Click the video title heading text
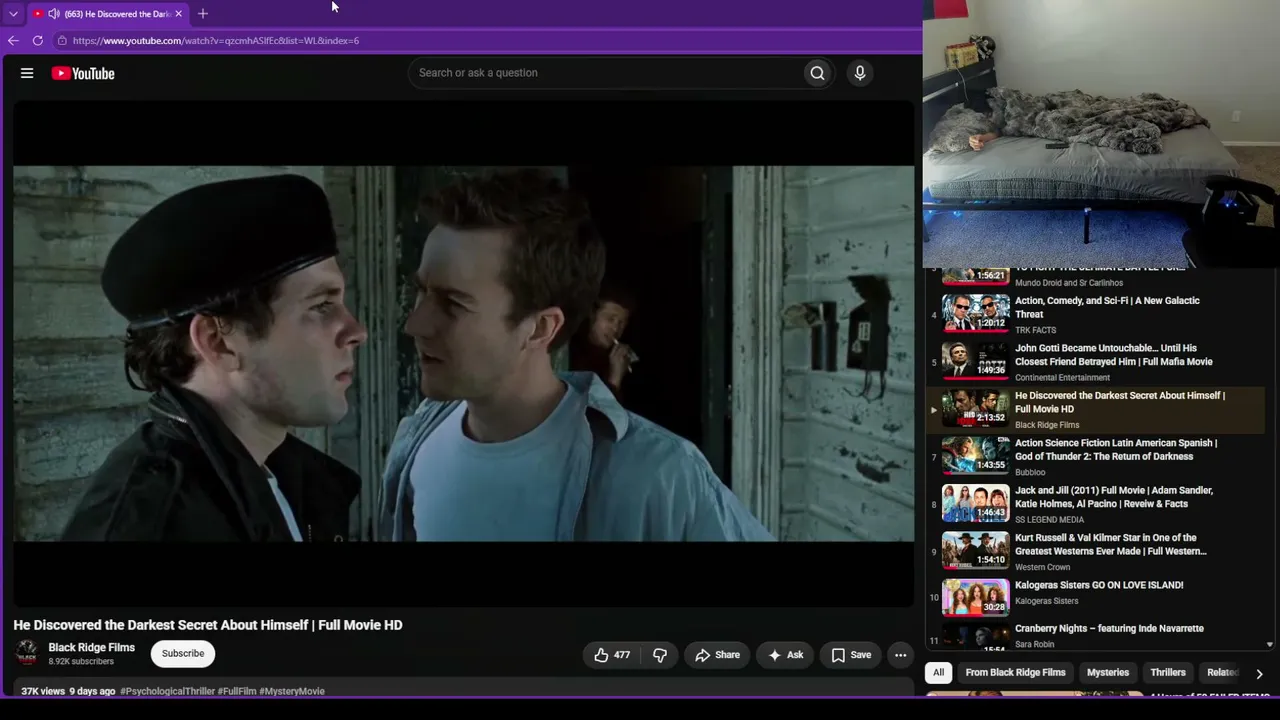This screenshot has width=1280, height=720. [x=208, y=625]
